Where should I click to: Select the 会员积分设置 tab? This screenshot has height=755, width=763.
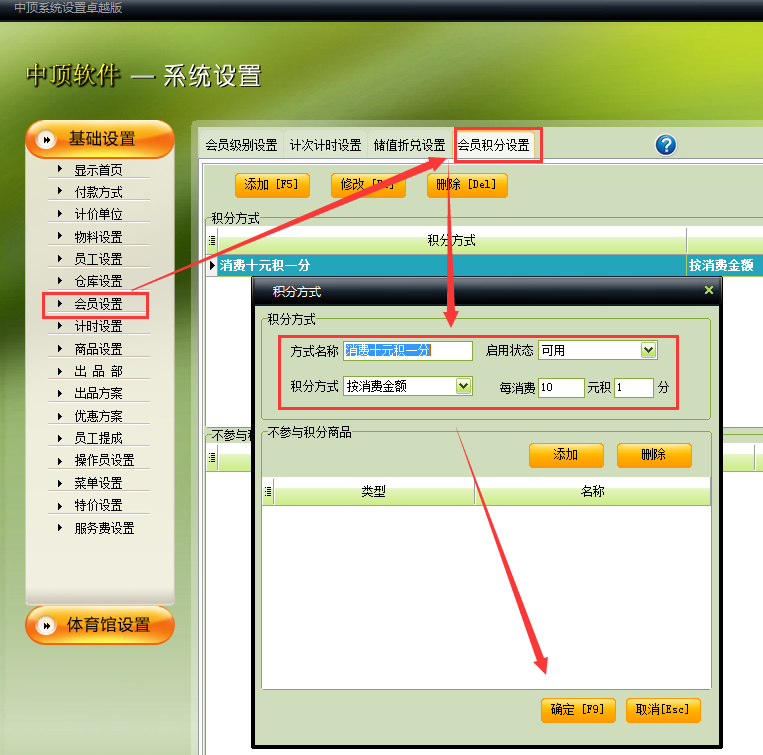tap(494, 145)
